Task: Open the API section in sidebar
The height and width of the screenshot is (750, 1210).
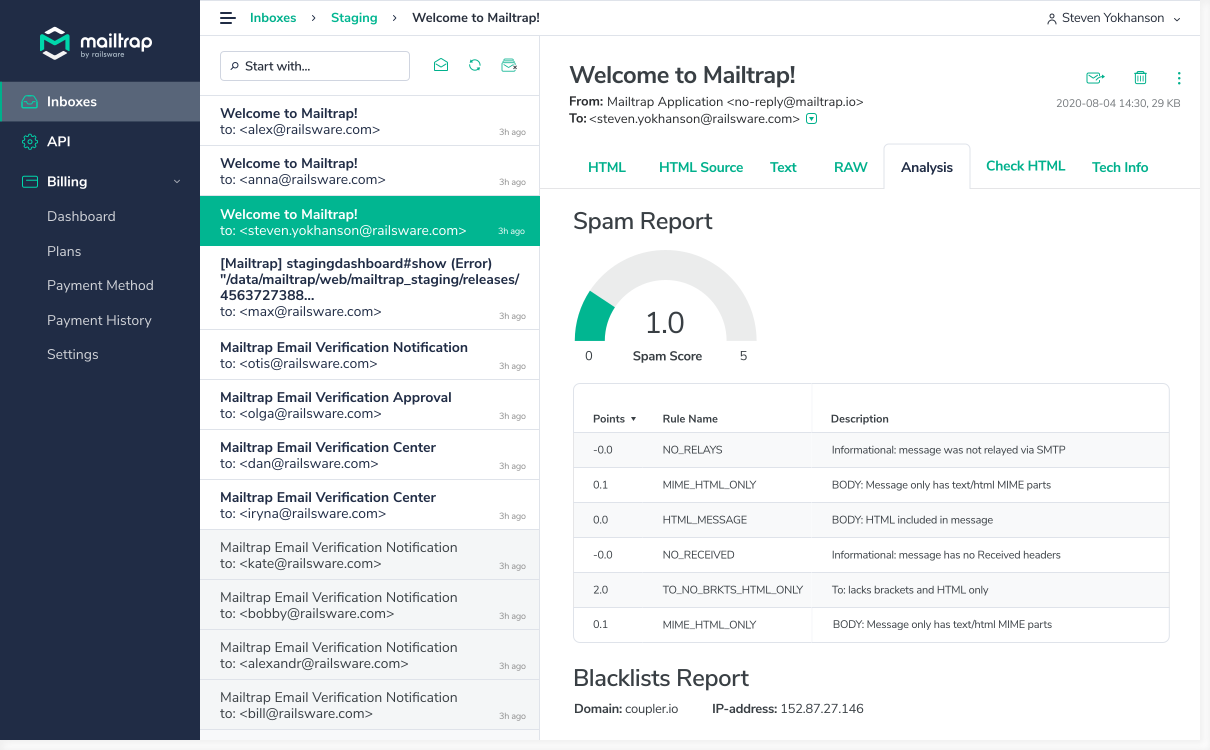Action: coord(100,142)
